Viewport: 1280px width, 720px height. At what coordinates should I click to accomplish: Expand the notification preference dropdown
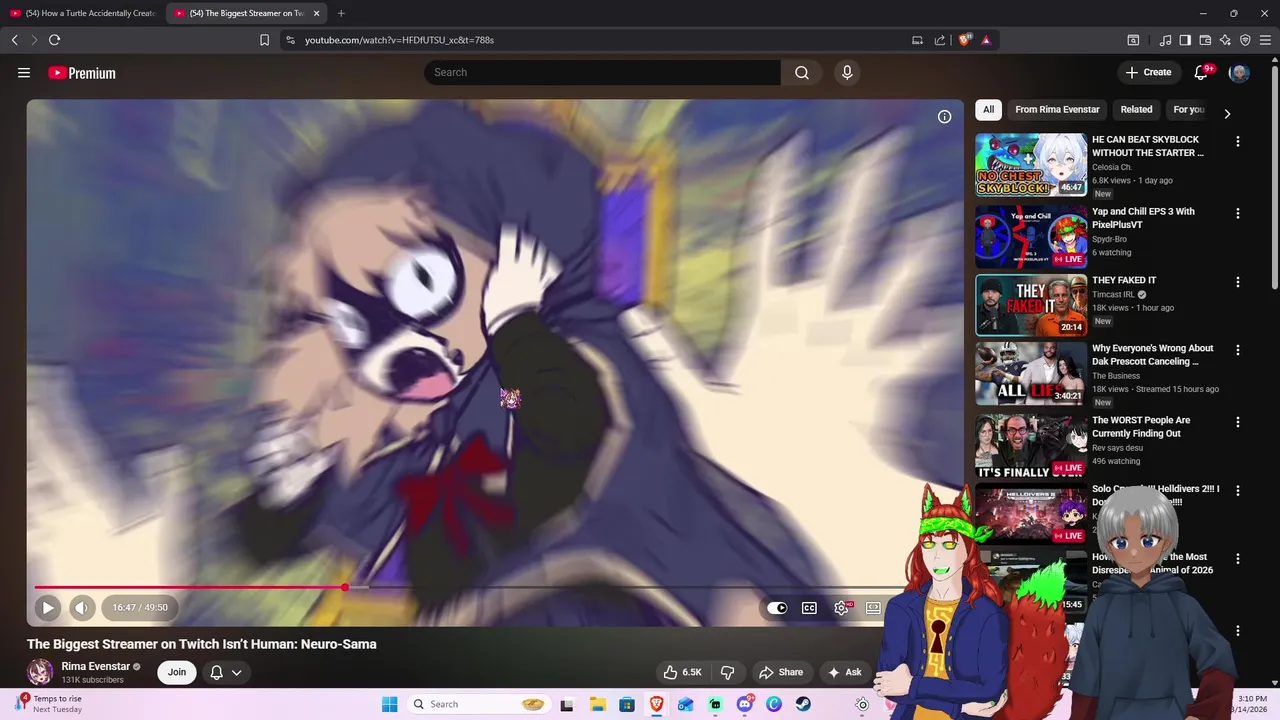click(237, 672)
